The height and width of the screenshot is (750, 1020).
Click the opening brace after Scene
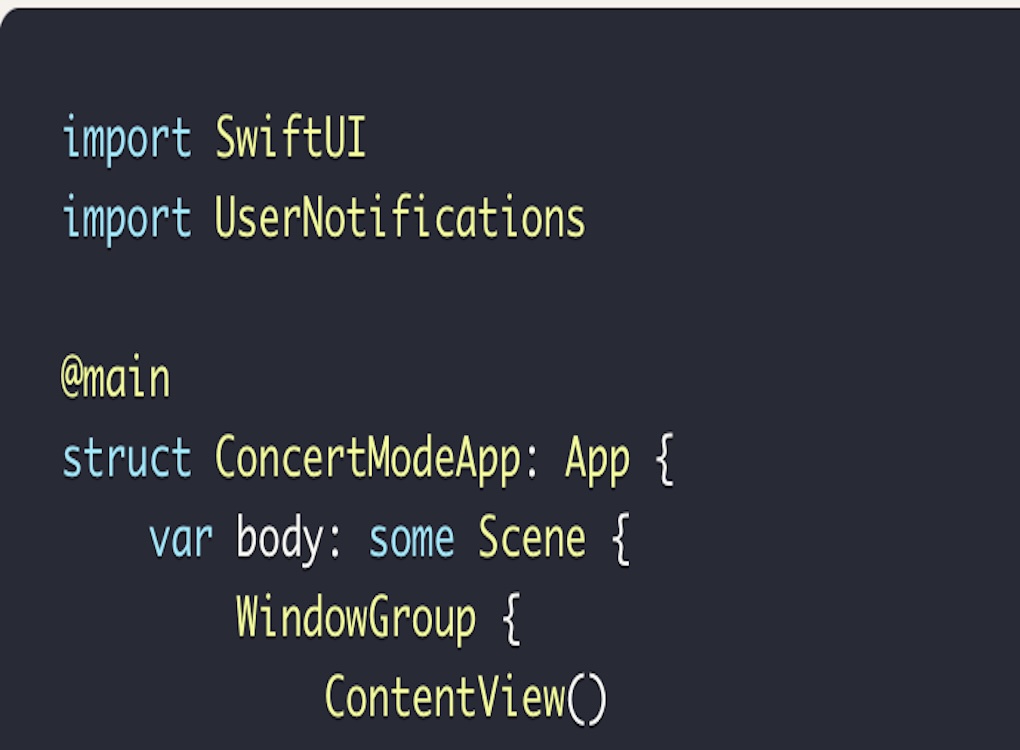pyautogui.click(x=620, y=542)
